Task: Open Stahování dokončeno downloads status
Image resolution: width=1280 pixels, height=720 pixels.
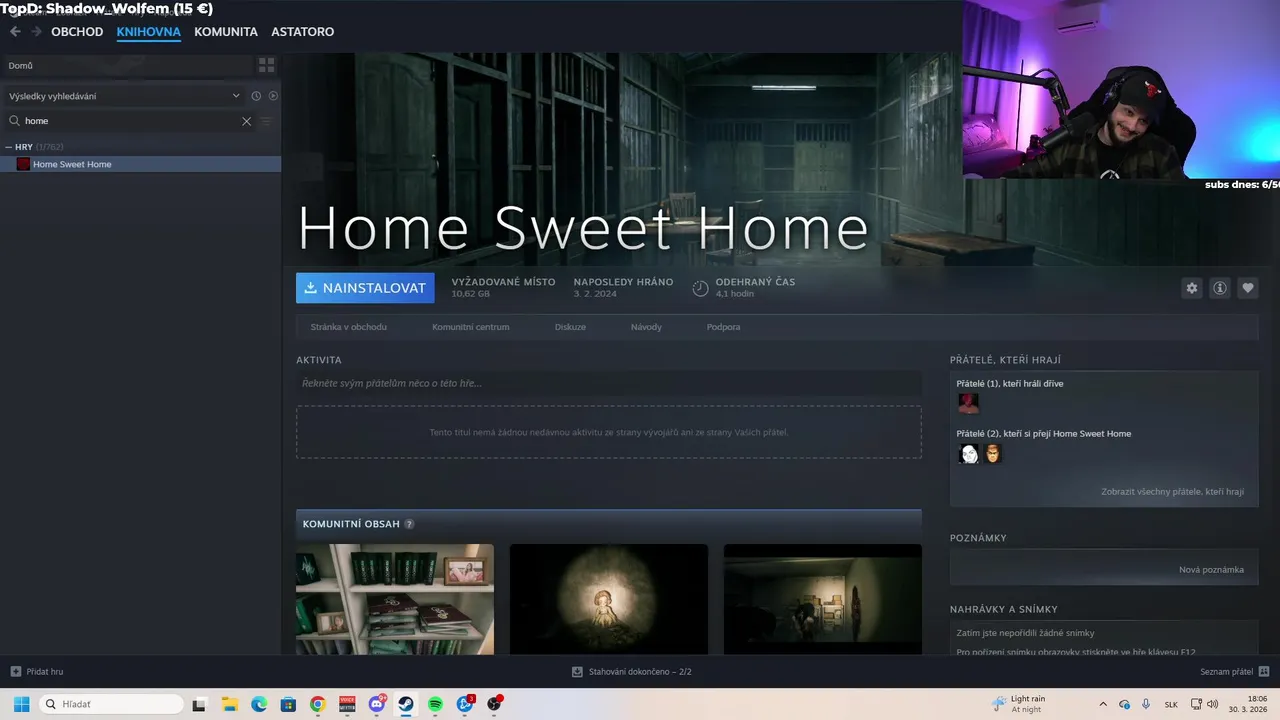Action: (631, 672)
